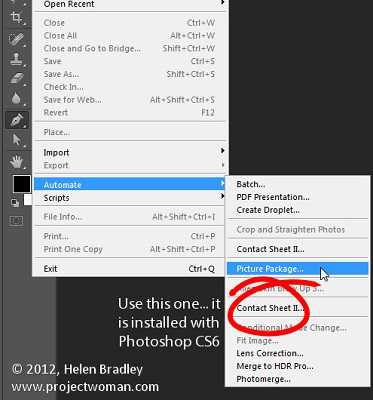Open Lens Correction from Automate submenu
Viewport: 373px width, 400px height.
298,353
